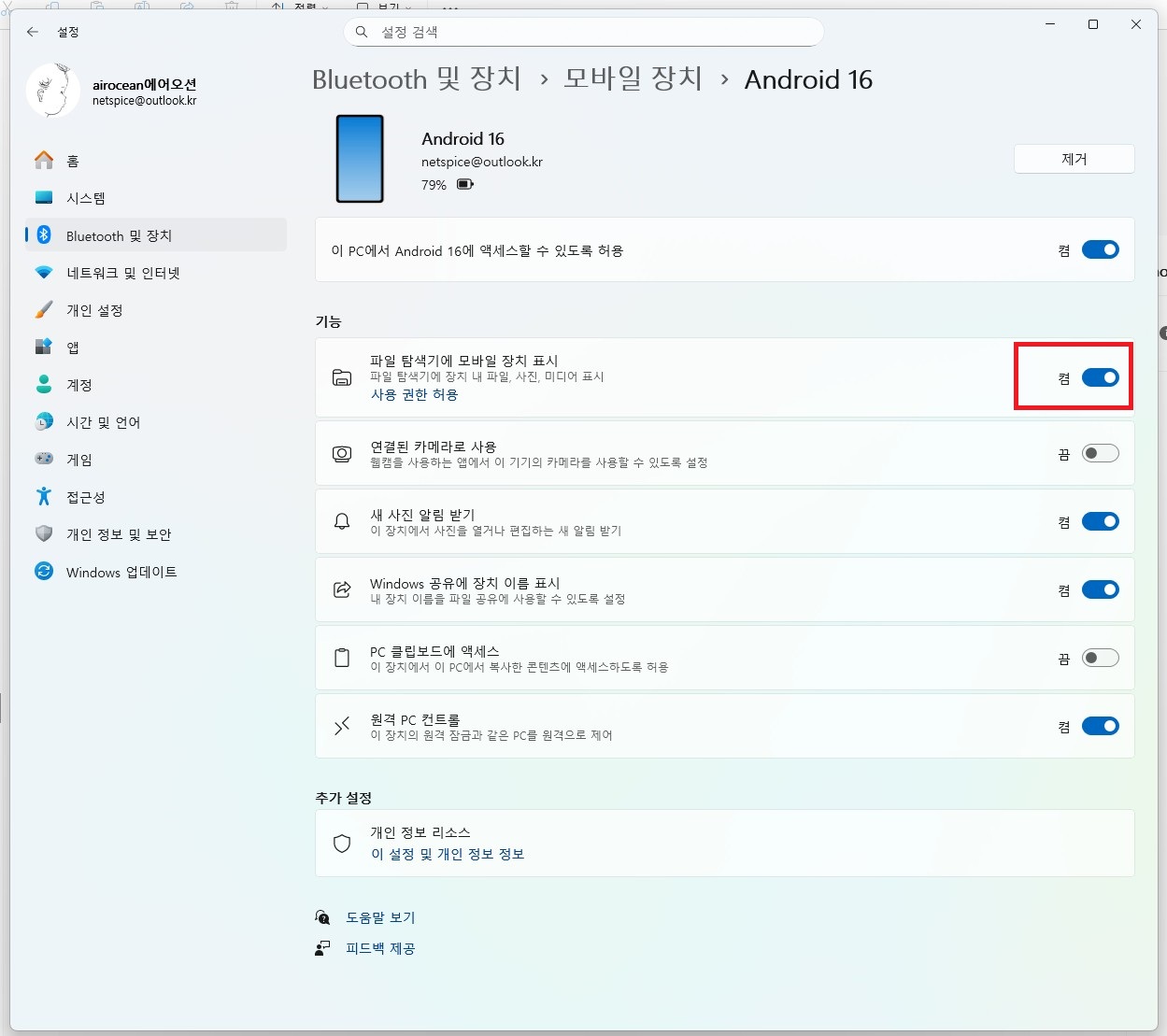Select the Bluetooth 및 장치 icon
This screenshot has height=1036, width=1167.
[44, 235]
